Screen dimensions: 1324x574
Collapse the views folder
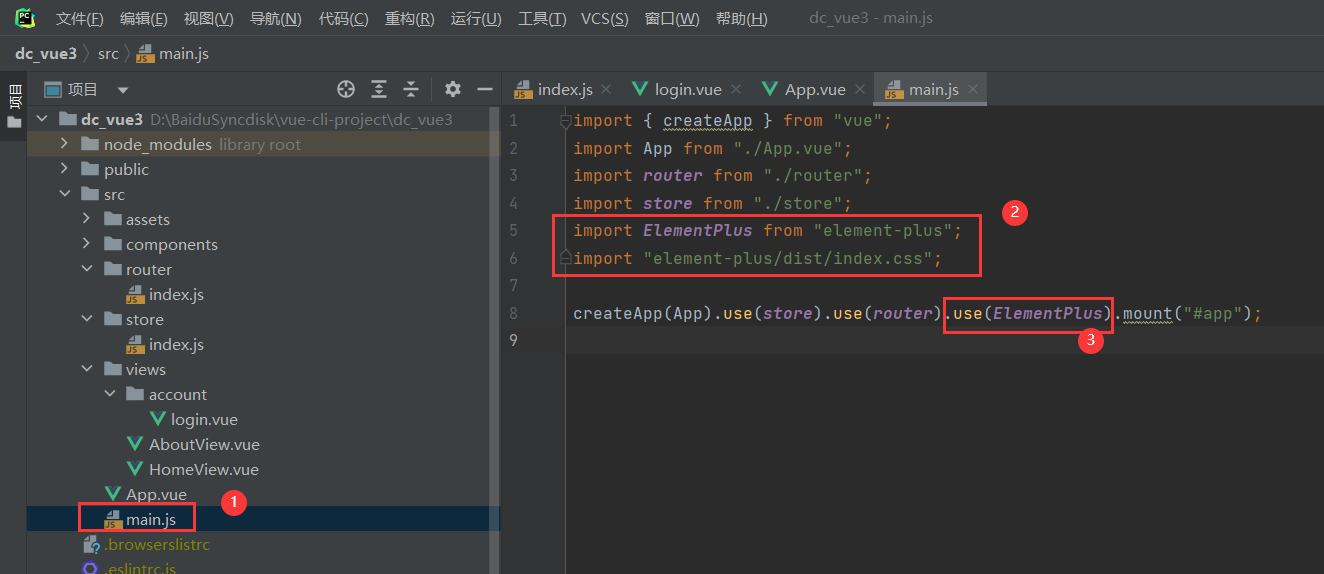tap(86, 369)
